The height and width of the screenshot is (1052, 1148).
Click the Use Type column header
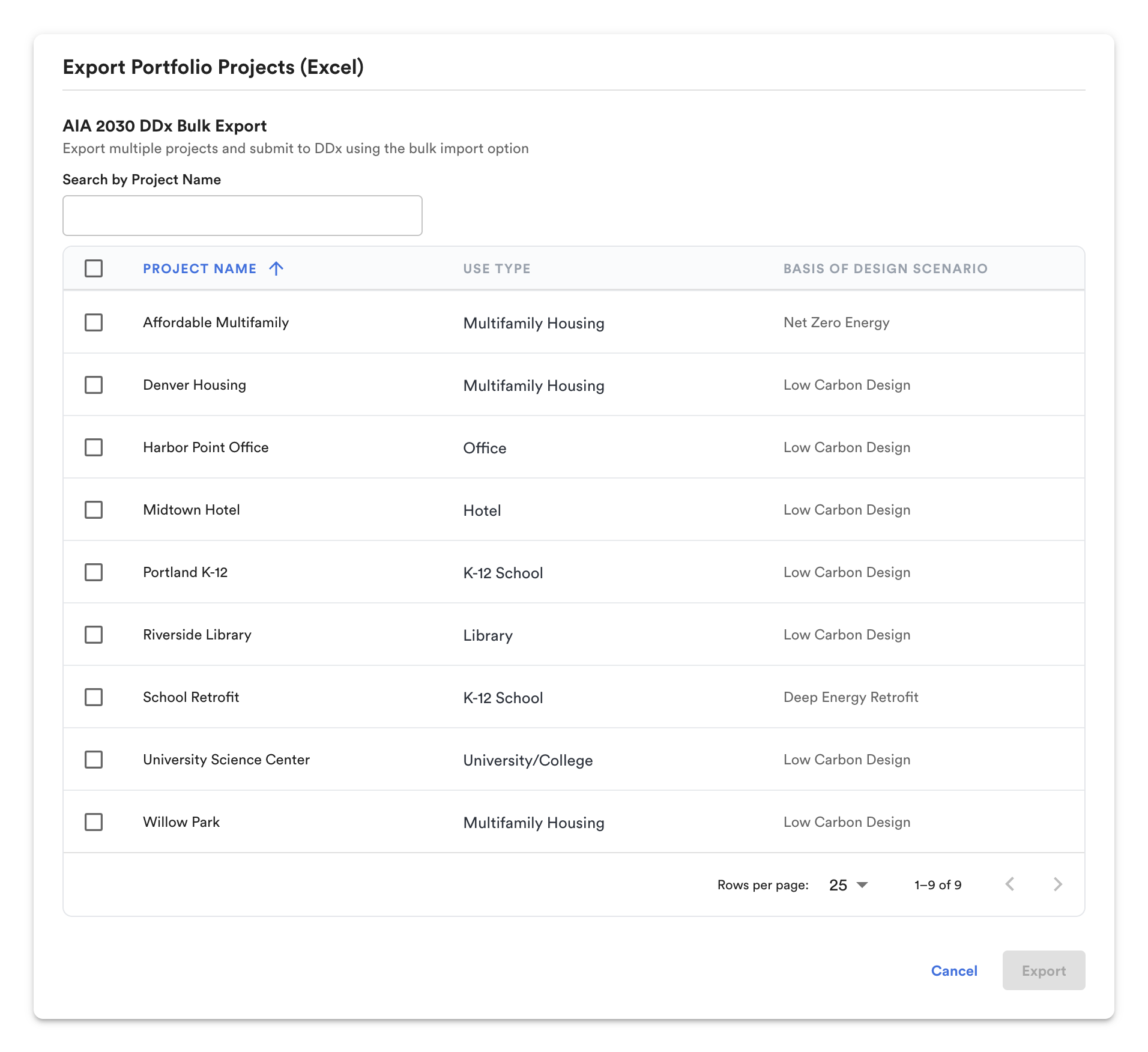point(497,268)
